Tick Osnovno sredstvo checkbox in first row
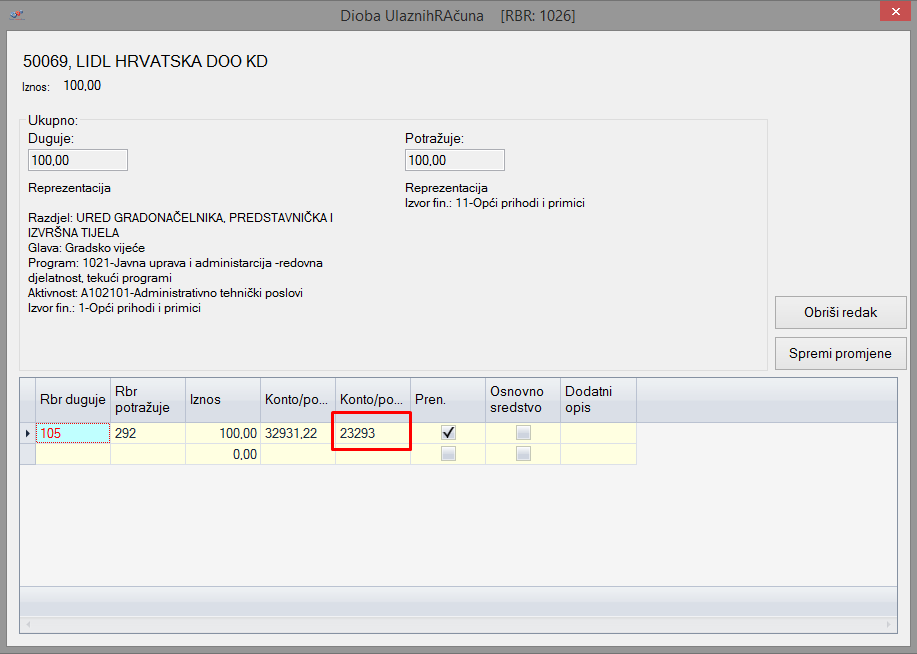 [523, 433]
